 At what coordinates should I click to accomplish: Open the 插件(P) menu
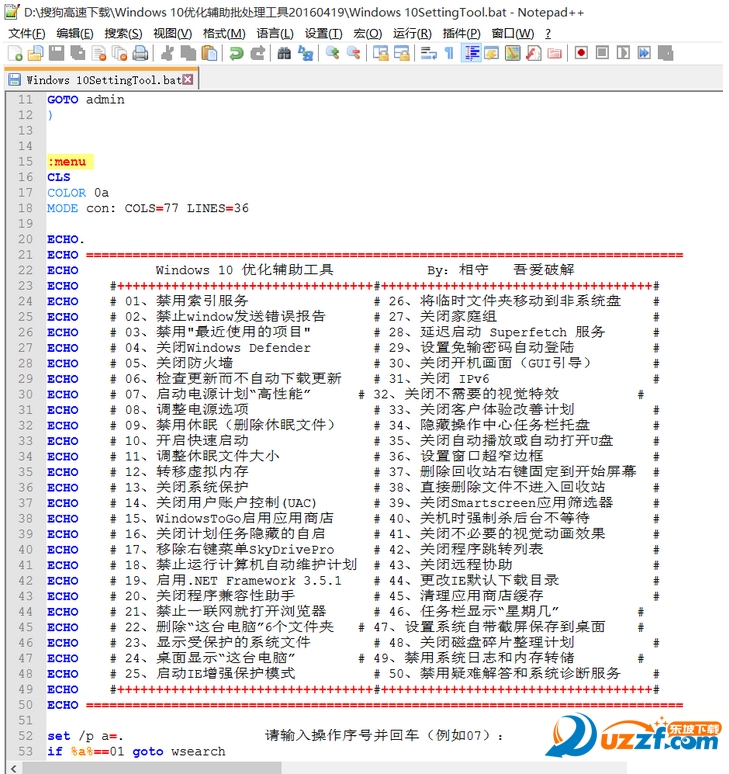tap(461, 34)
